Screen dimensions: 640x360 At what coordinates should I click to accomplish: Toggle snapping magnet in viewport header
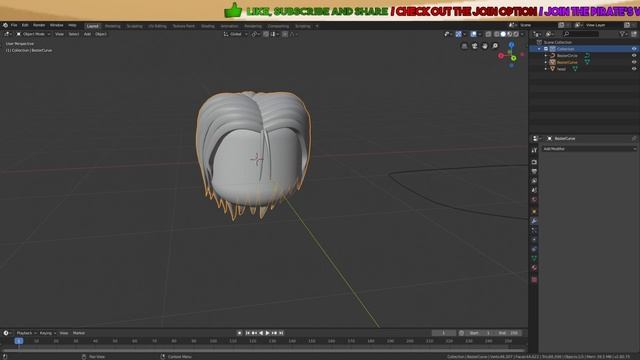coord(266,34)
